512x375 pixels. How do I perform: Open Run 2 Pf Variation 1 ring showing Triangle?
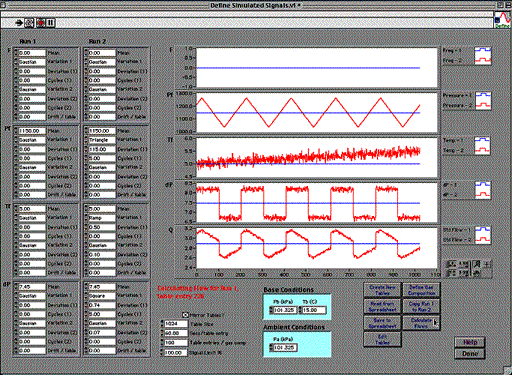(x=102, y=140)
